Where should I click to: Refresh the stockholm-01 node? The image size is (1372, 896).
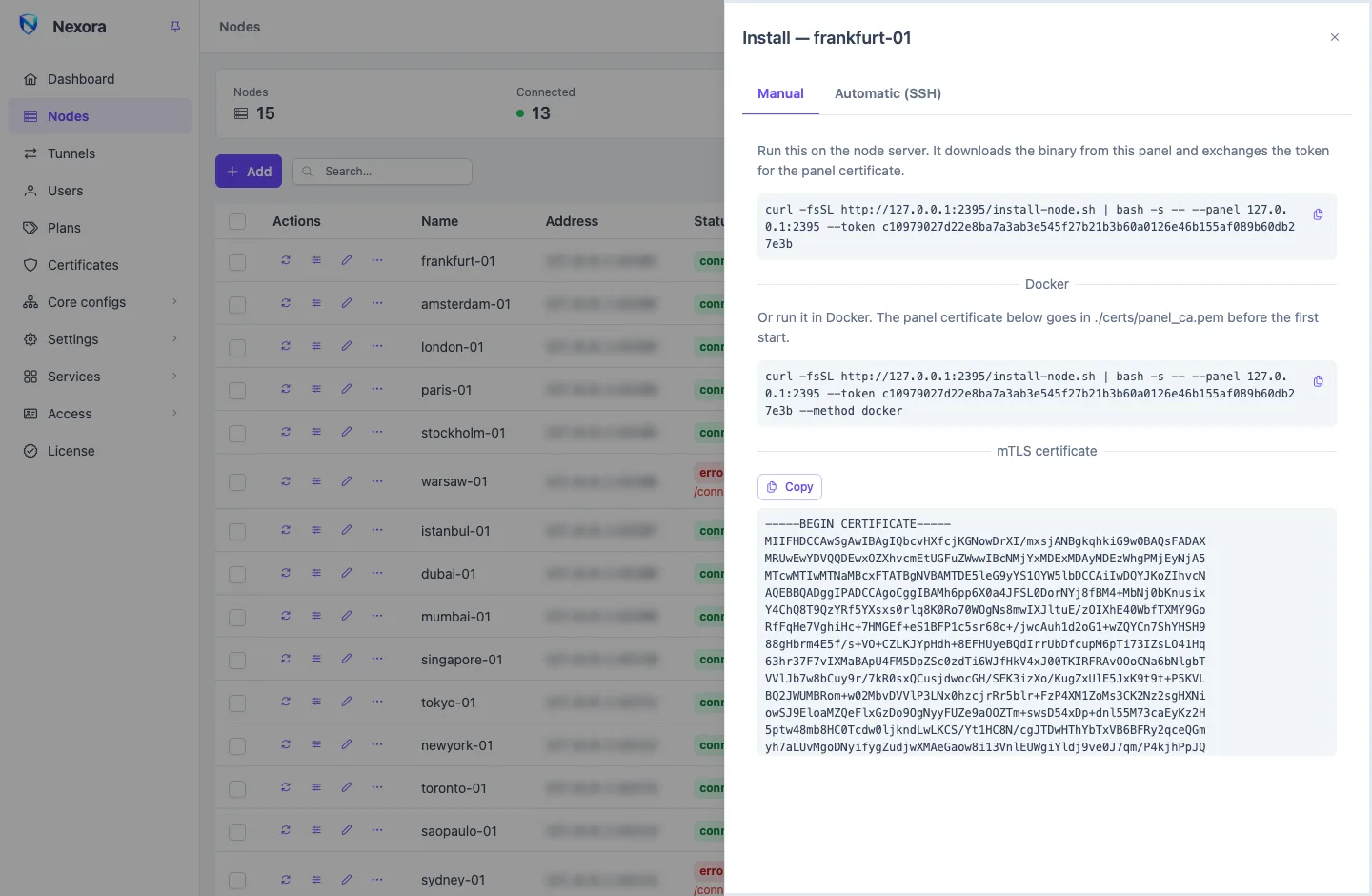point(286,432)
